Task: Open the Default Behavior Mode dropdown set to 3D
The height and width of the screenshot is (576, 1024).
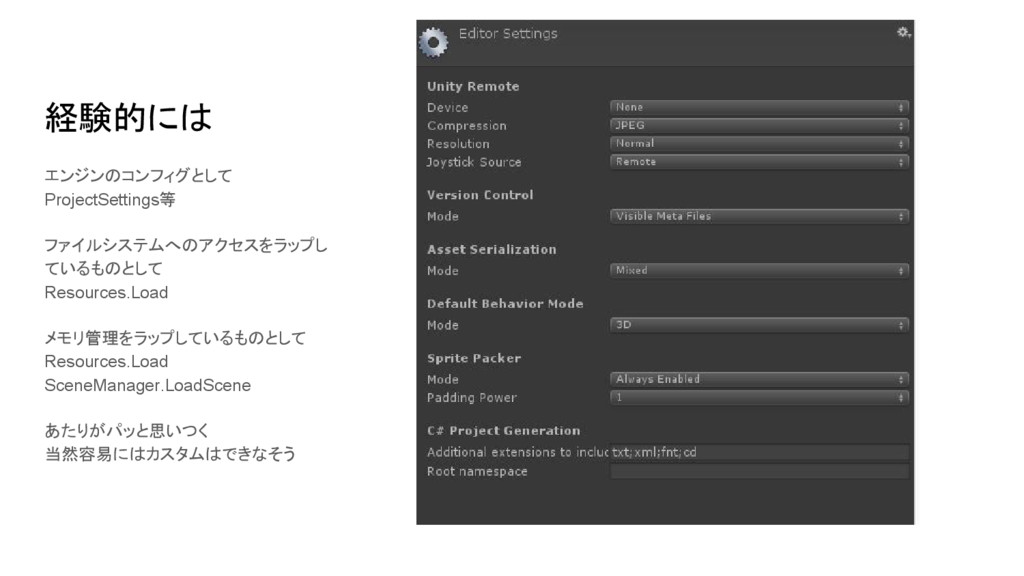Action: (x=758, y=324)
